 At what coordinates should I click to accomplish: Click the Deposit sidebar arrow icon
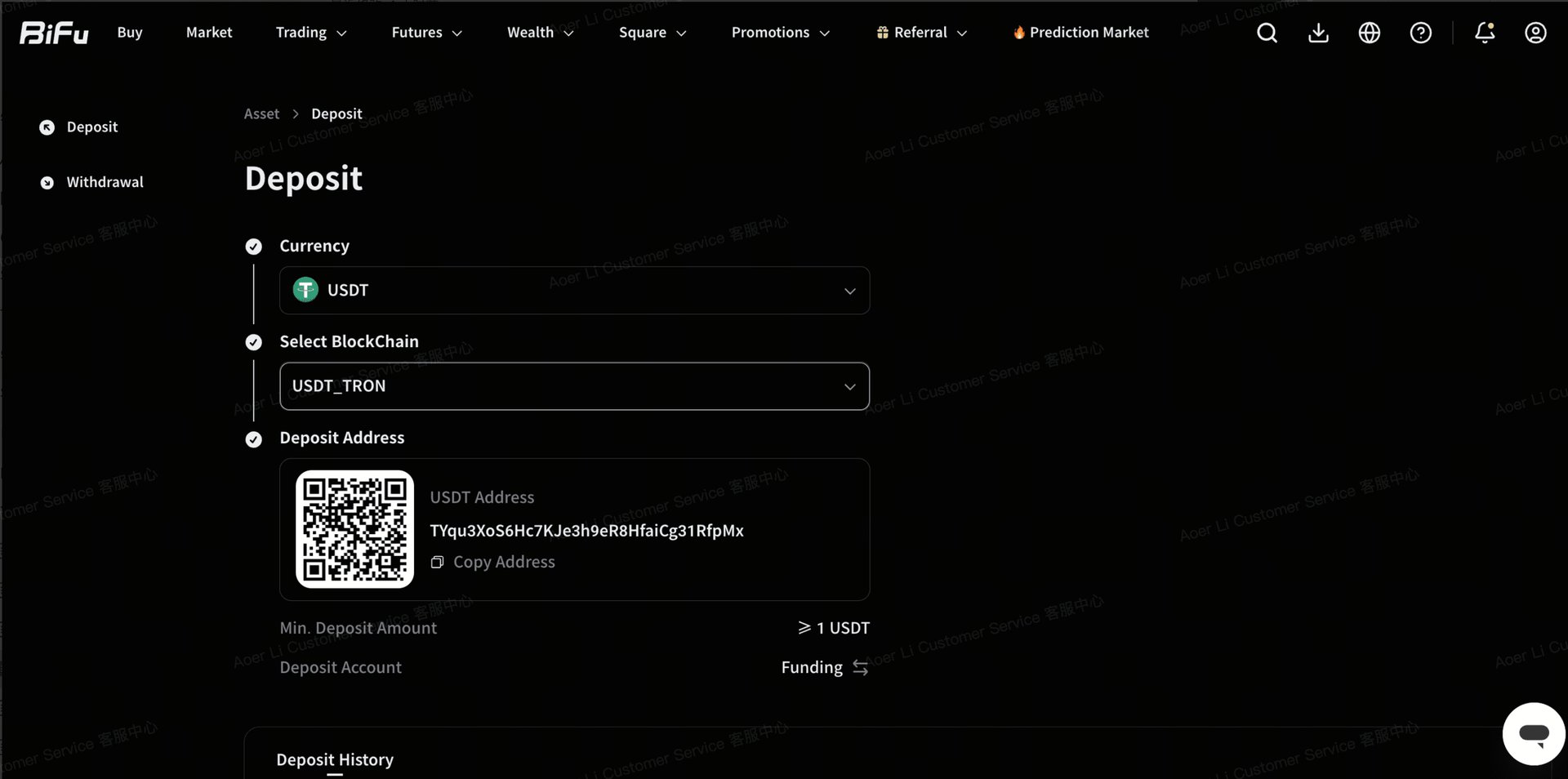coord(47,127)
